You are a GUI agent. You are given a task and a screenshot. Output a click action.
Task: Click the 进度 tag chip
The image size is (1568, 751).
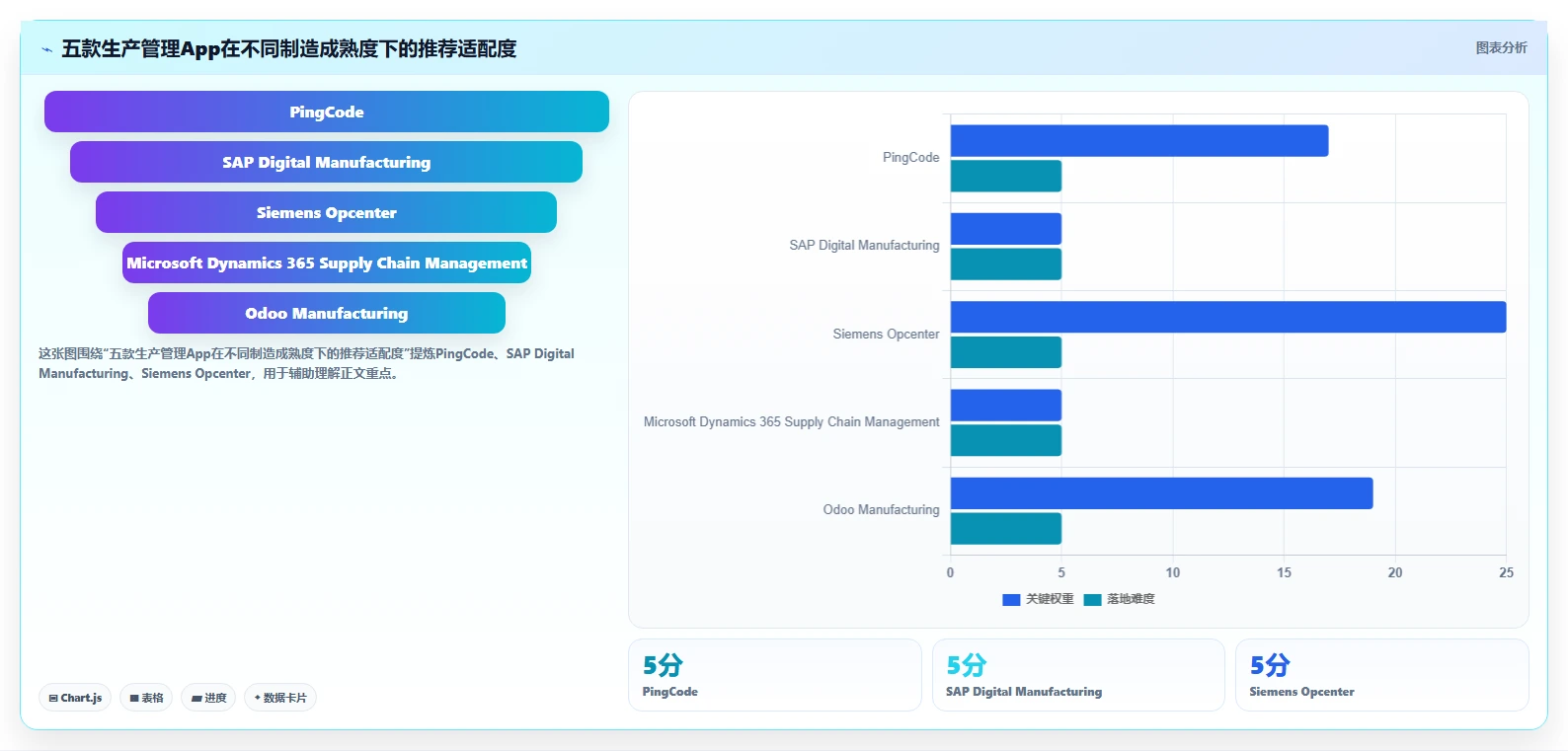208,698
